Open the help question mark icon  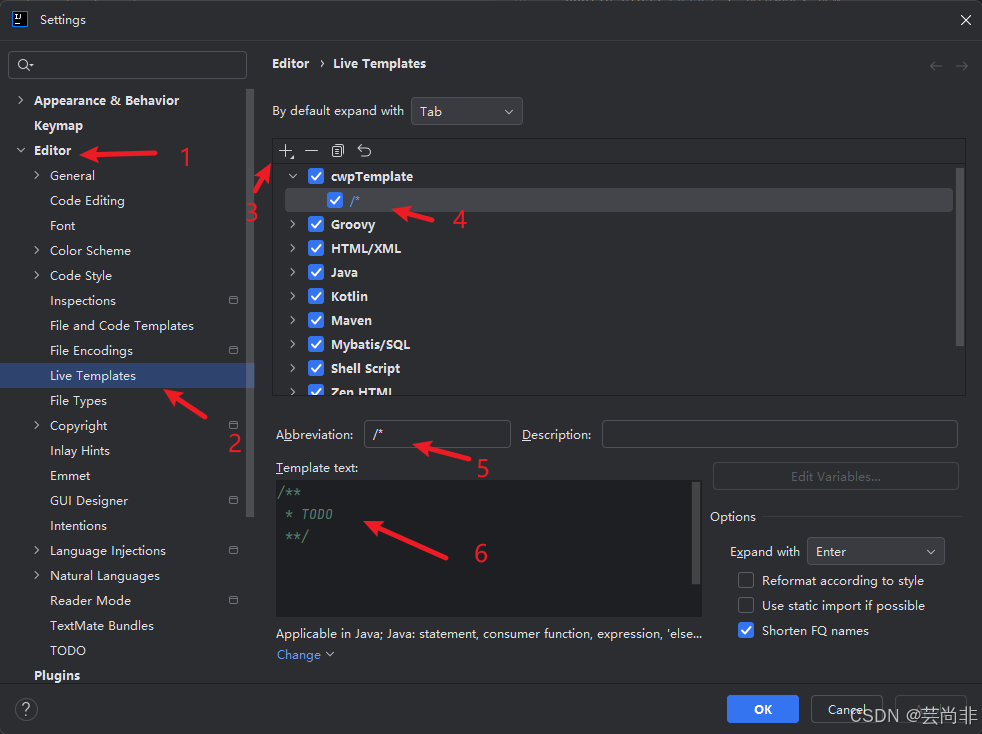click(26, 710)
